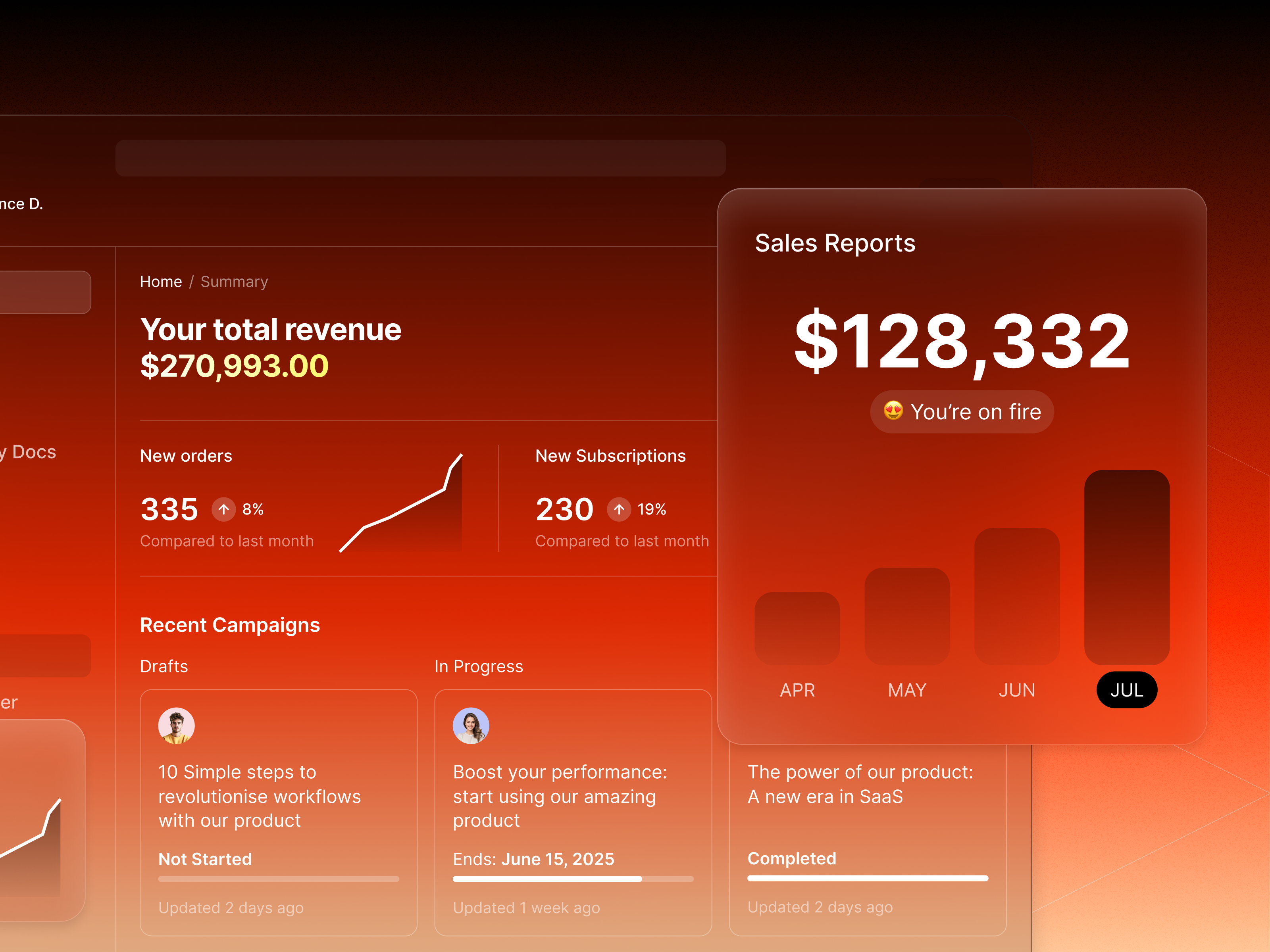Select the JUN month label
The width and height of the screenshot is (1270, 952).
[x=1016, y=690]
